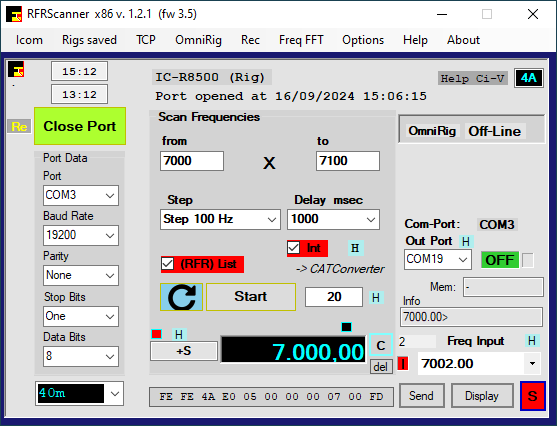The width and height of the screenshot is (557, 426).
Task: Open the Options menu
Action: (x=363, y=40)
